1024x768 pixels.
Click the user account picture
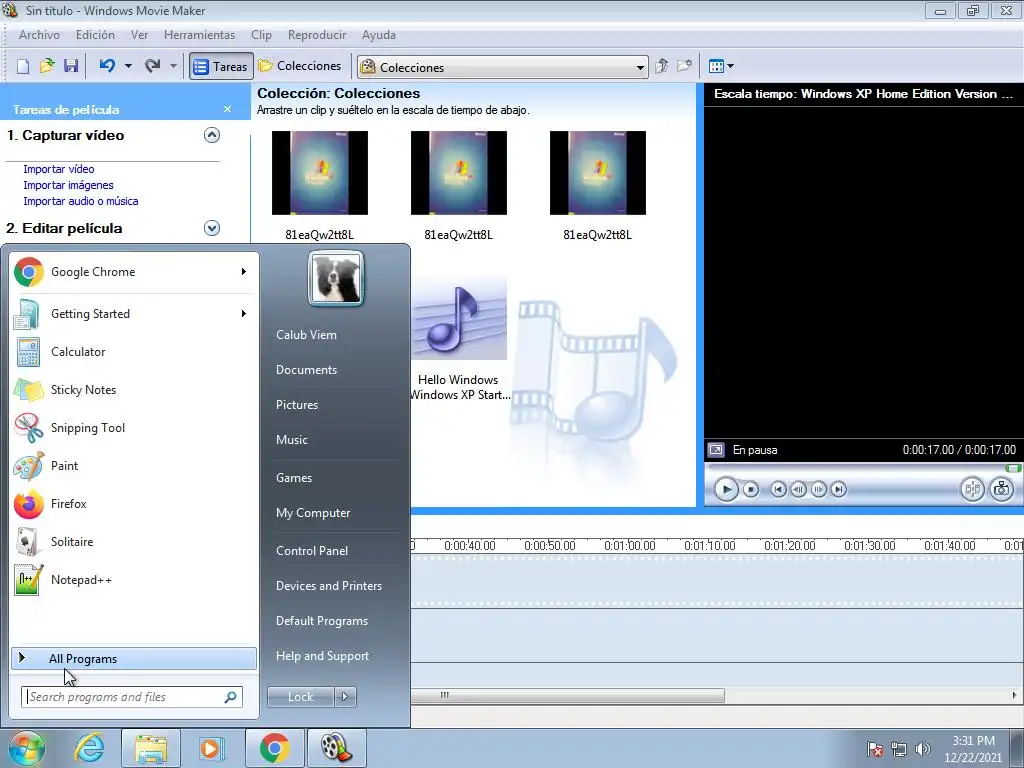336,279
